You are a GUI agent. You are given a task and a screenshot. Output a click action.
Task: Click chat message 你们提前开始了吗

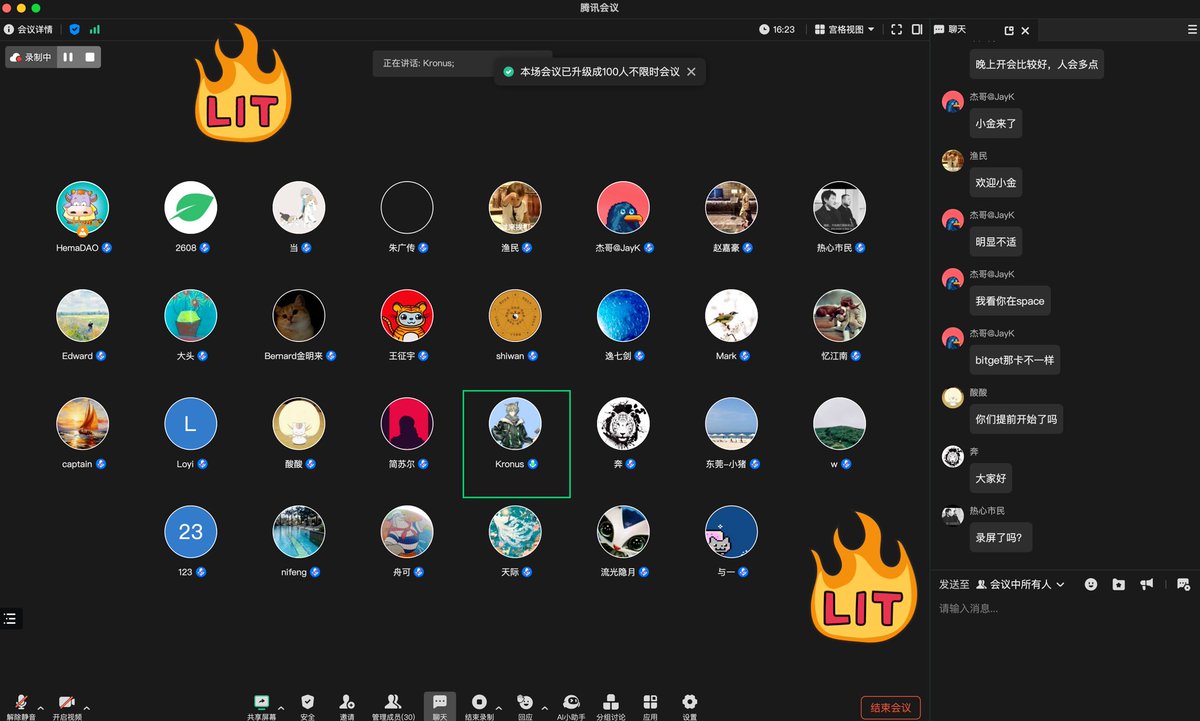(1016, 419)
